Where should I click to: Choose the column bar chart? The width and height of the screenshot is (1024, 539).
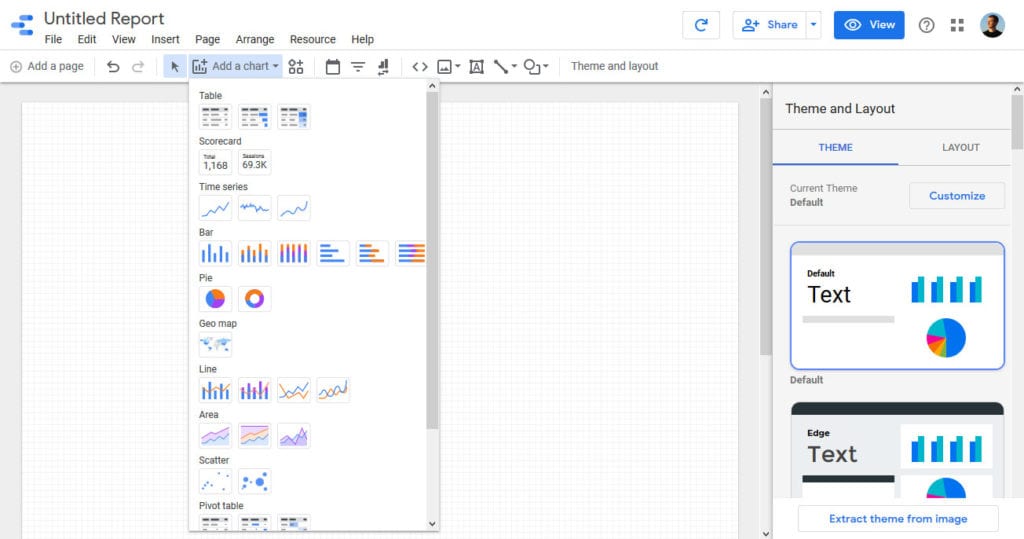pos(215,253)
